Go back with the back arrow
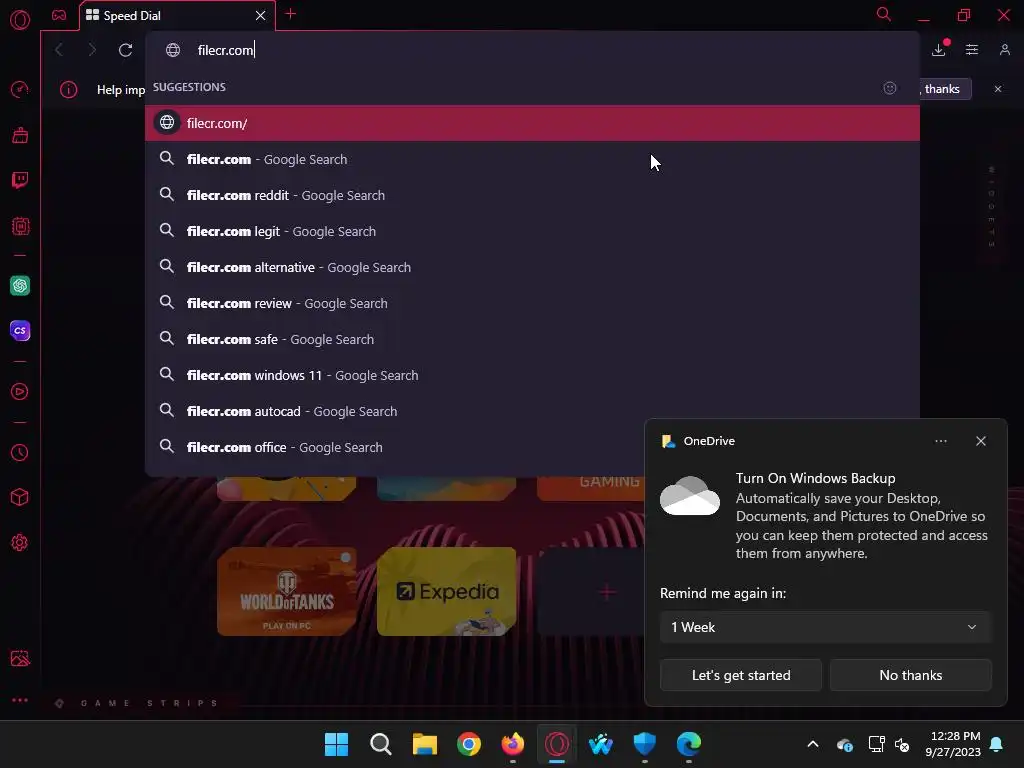Screen dimensions: 1024x768 coord(59,50)
